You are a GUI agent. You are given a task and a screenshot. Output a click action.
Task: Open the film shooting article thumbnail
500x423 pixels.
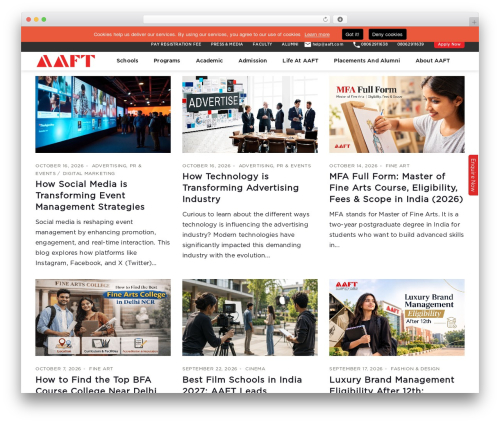250,317
